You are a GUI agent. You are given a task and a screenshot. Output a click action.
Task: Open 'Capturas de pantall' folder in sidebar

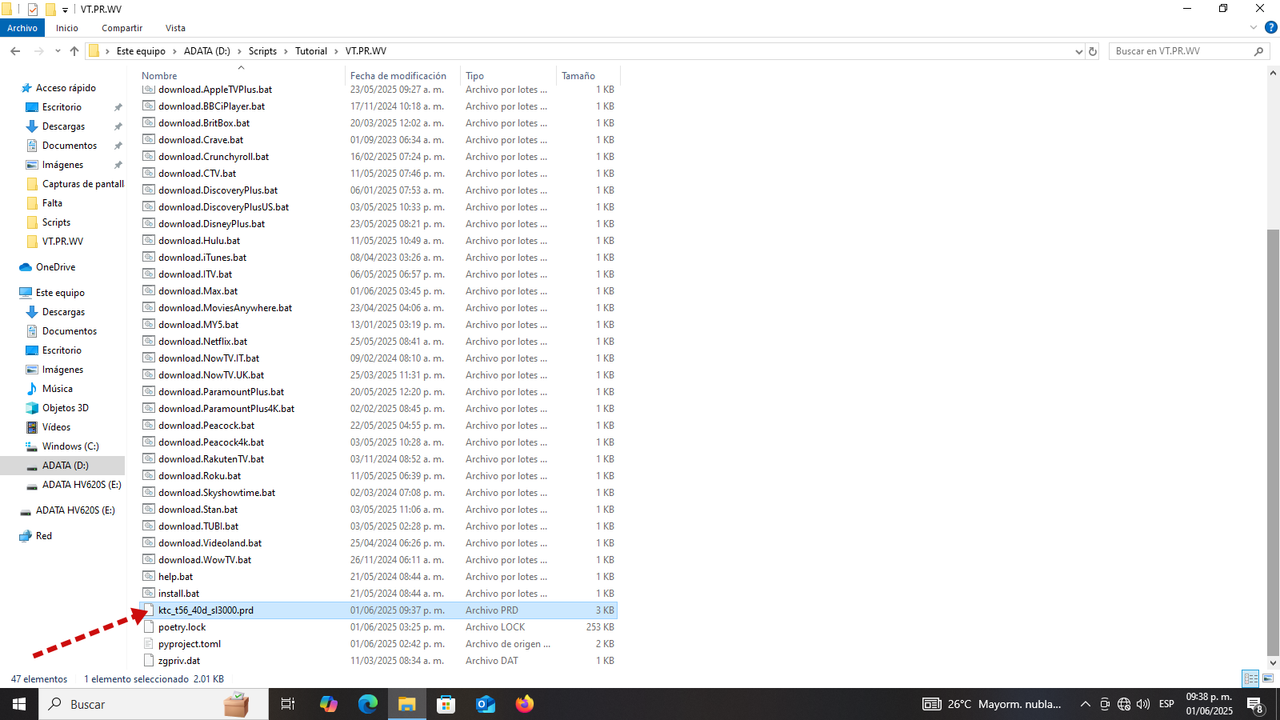pyautogui.click(x=83, y=184)
